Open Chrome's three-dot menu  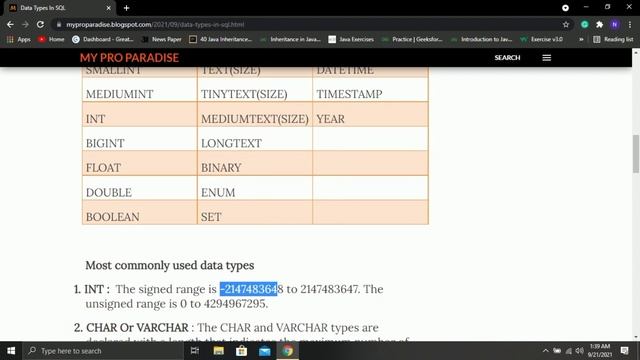[x=630, y=24]
